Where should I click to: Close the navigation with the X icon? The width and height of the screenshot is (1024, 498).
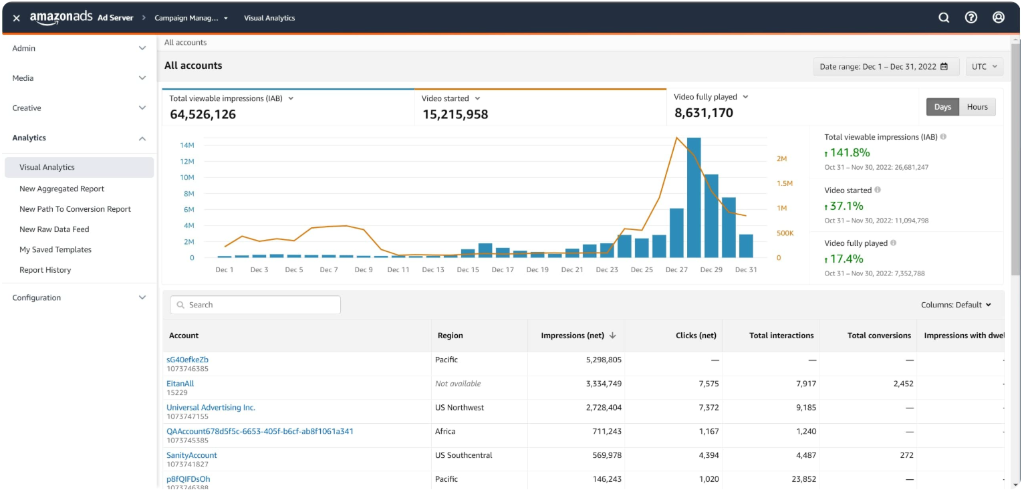click(16, 18)
